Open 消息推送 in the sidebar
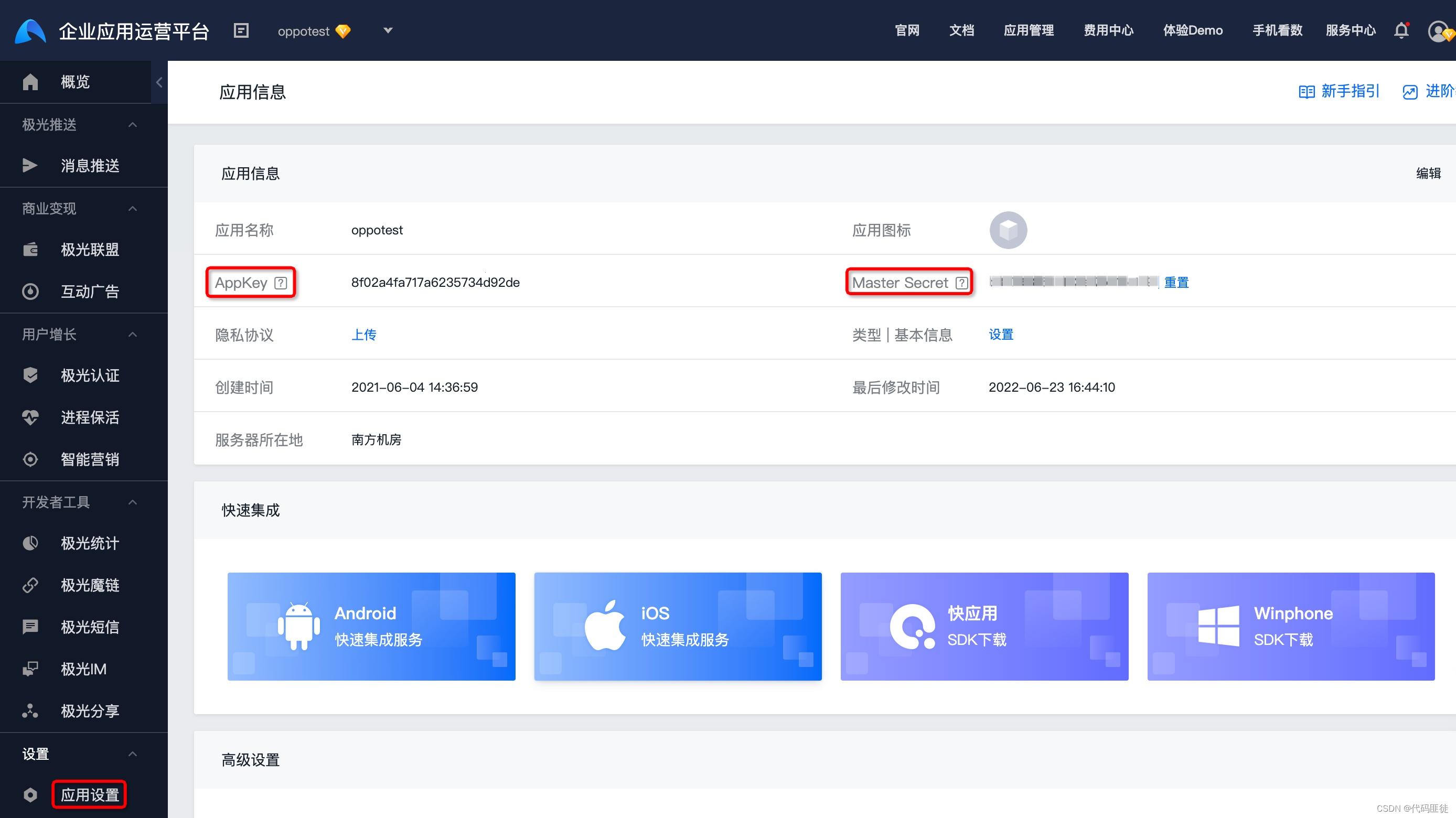 (83, 166)
